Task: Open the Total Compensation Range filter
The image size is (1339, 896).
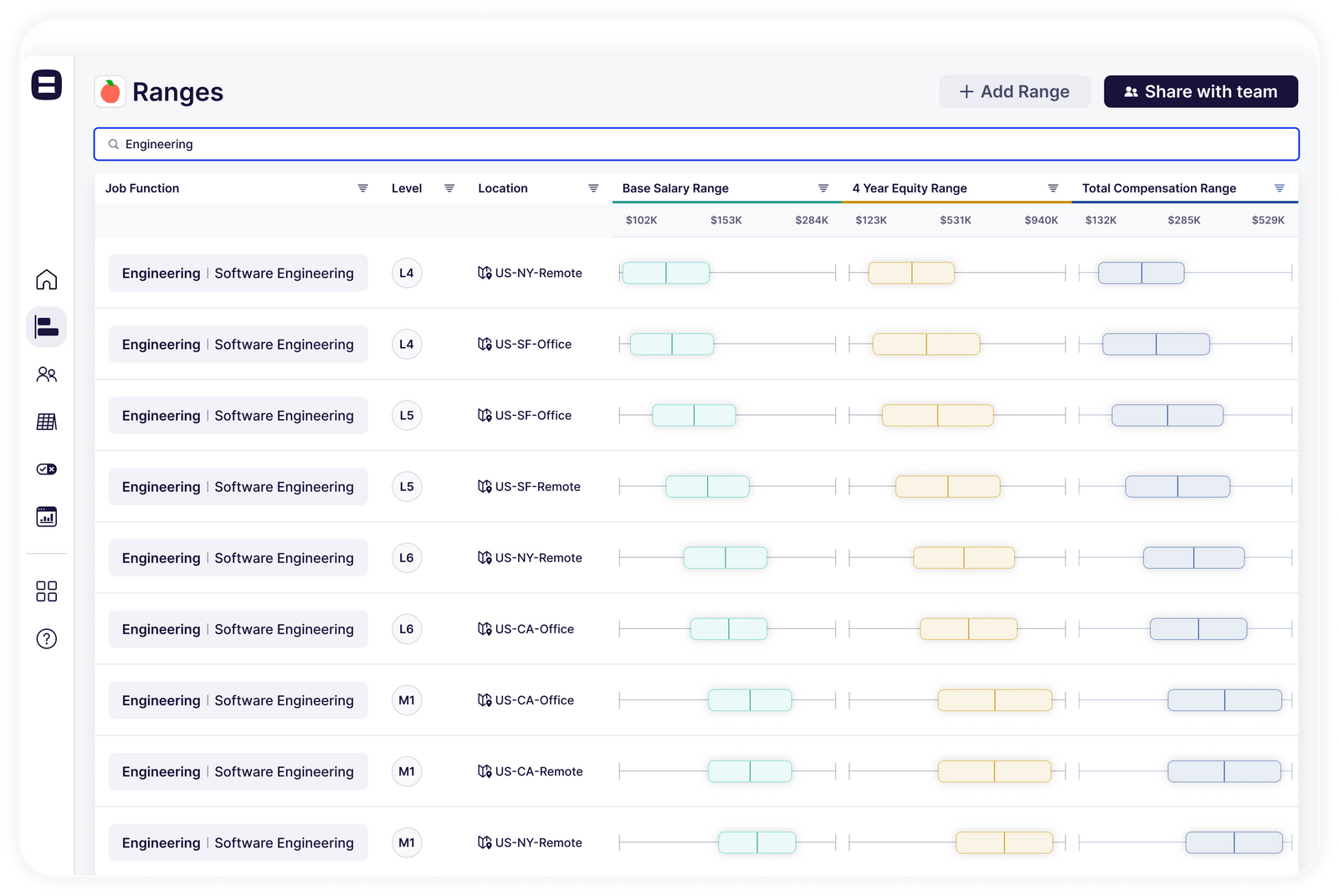Action: click(1279, 188)
